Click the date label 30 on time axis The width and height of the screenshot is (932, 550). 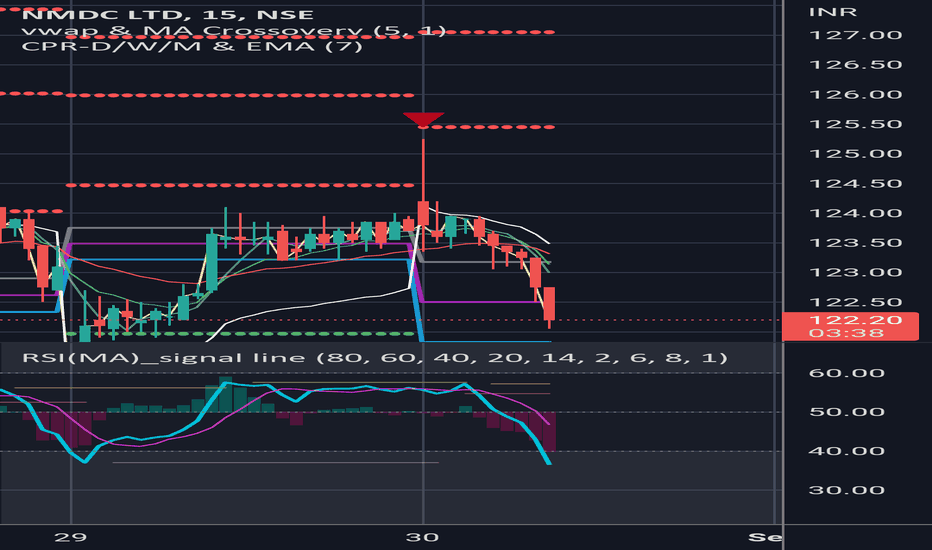(x=422, y=538)
